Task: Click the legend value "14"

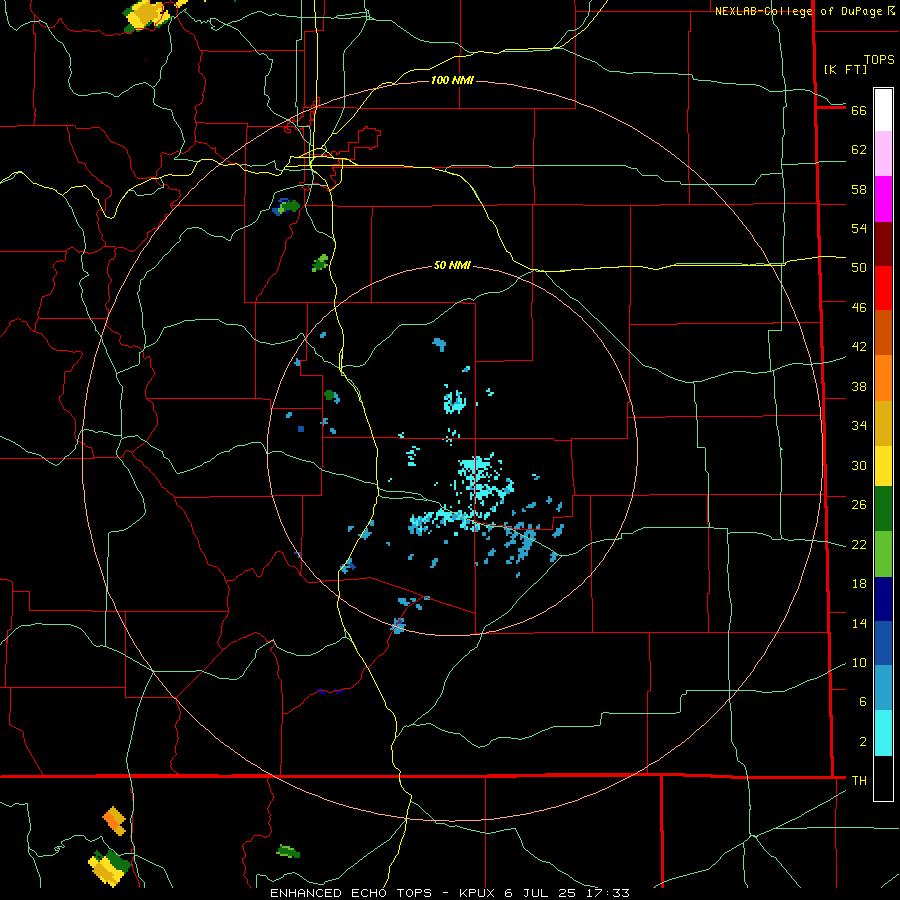Action: click(x=859, y=623)
